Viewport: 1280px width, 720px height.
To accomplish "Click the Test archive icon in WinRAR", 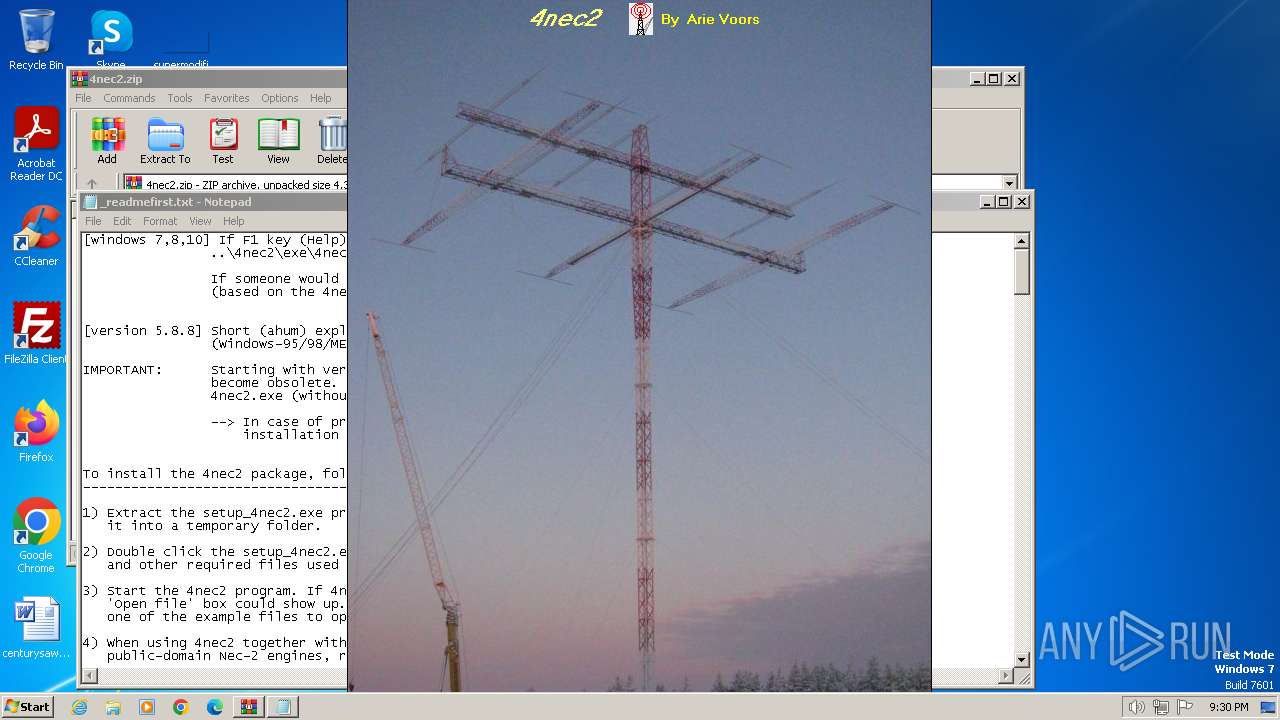I will [x=223, y=141].
